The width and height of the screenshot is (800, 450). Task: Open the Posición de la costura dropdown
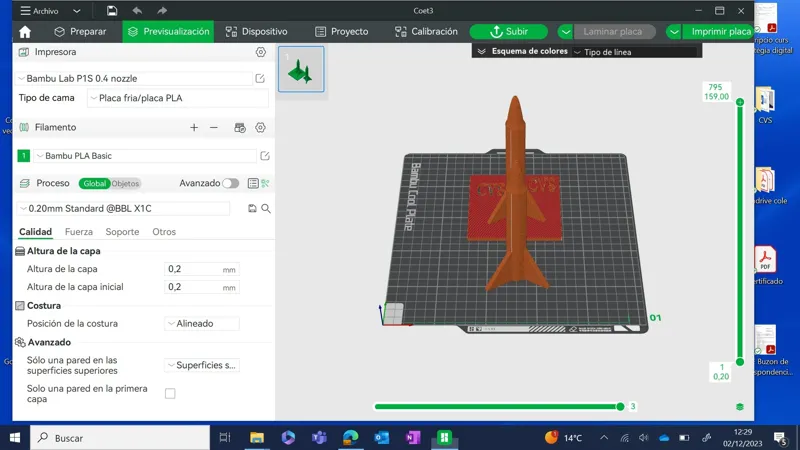tap(202, 323)
